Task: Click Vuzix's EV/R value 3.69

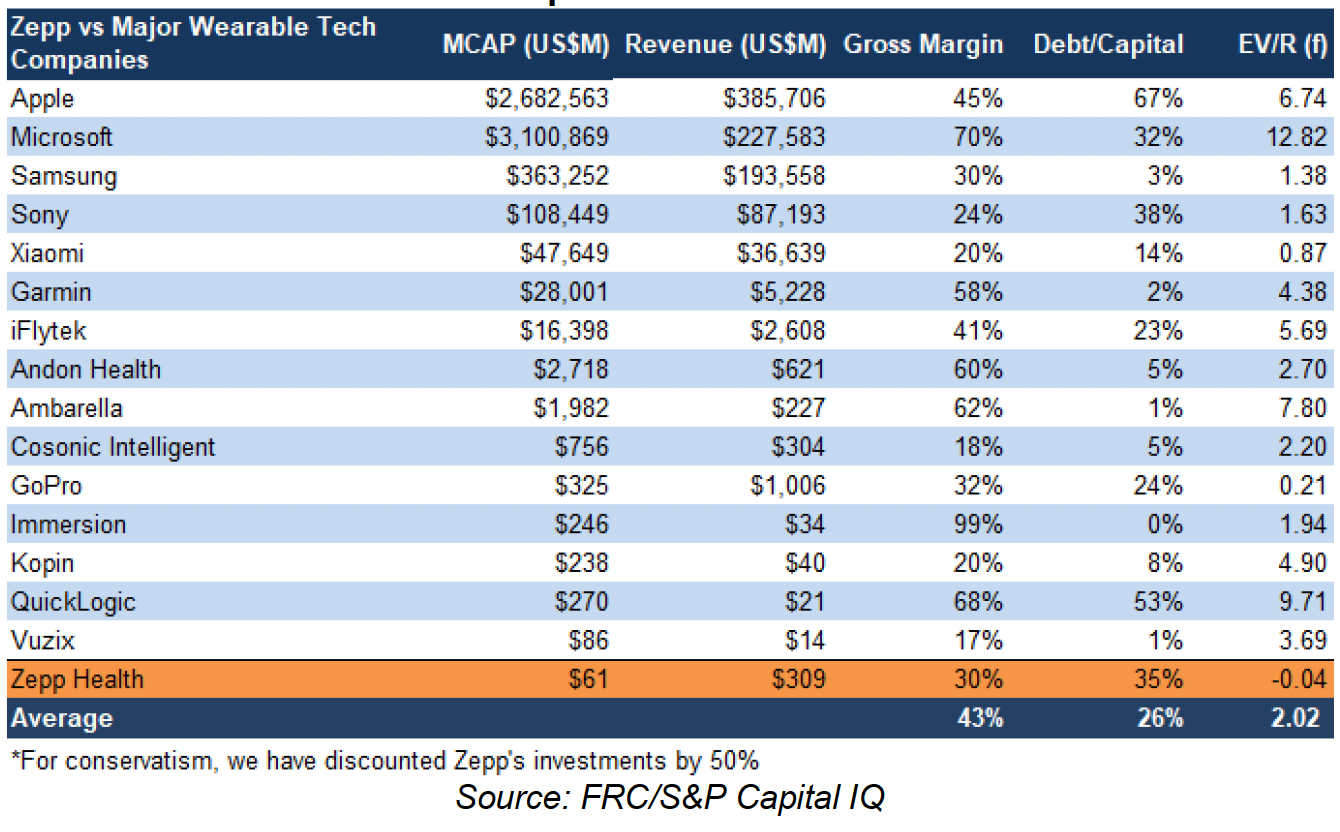Action: point(1304,640)
